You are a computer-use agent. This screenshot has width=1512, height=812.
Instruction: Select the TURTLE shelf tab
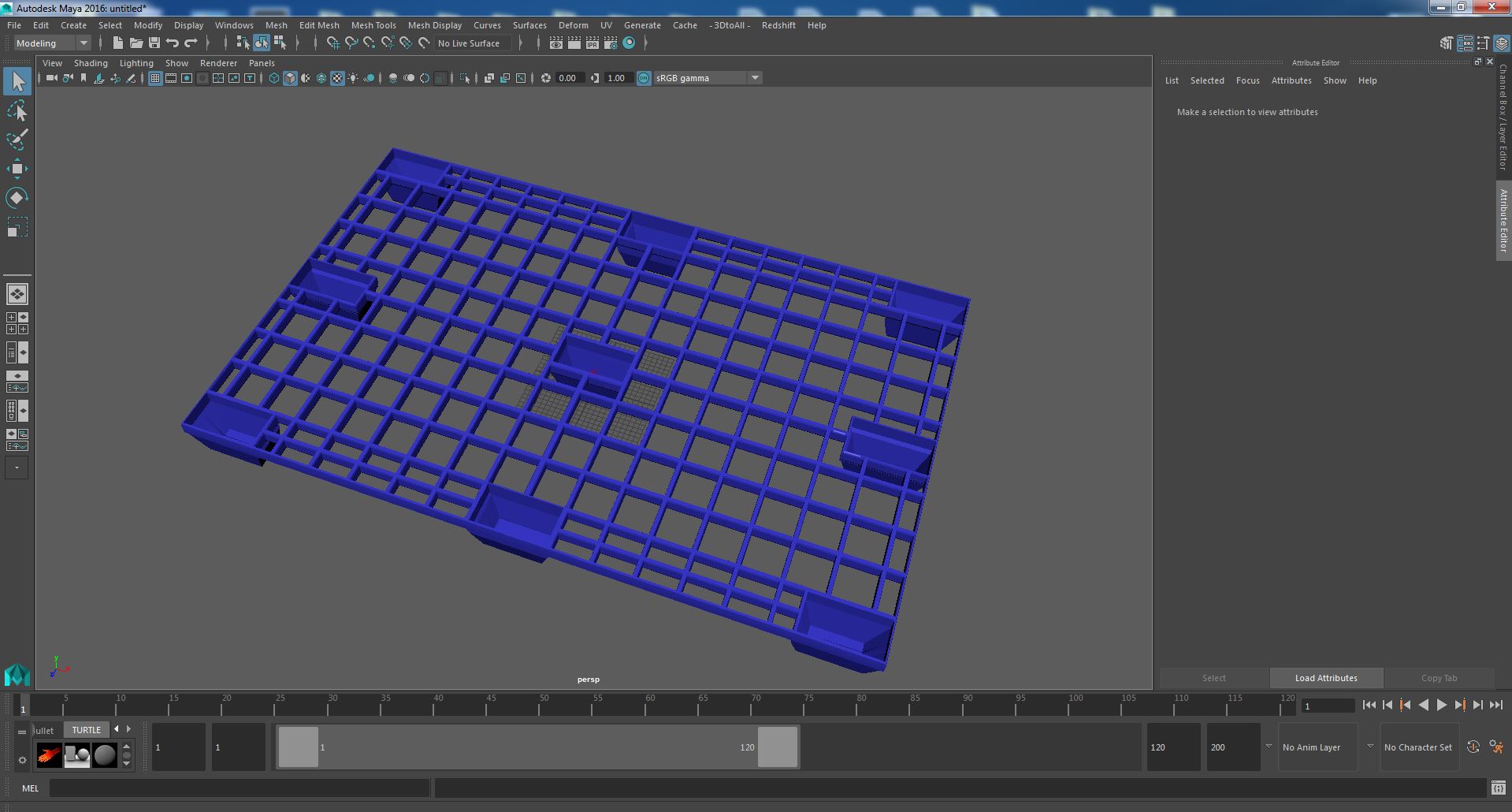86,730
